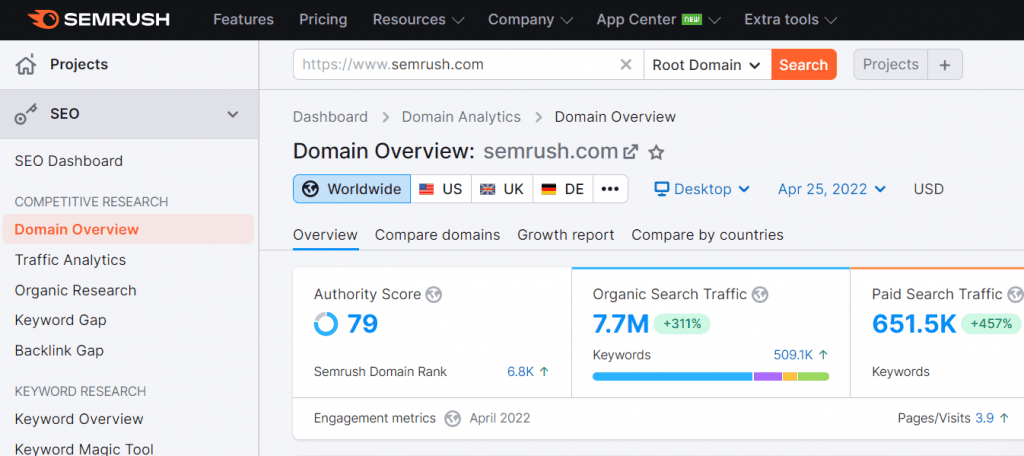This screenshot has width=1024, height=456.
Task: Click the Semrush logo icon
Action: [x=43, y=19]
